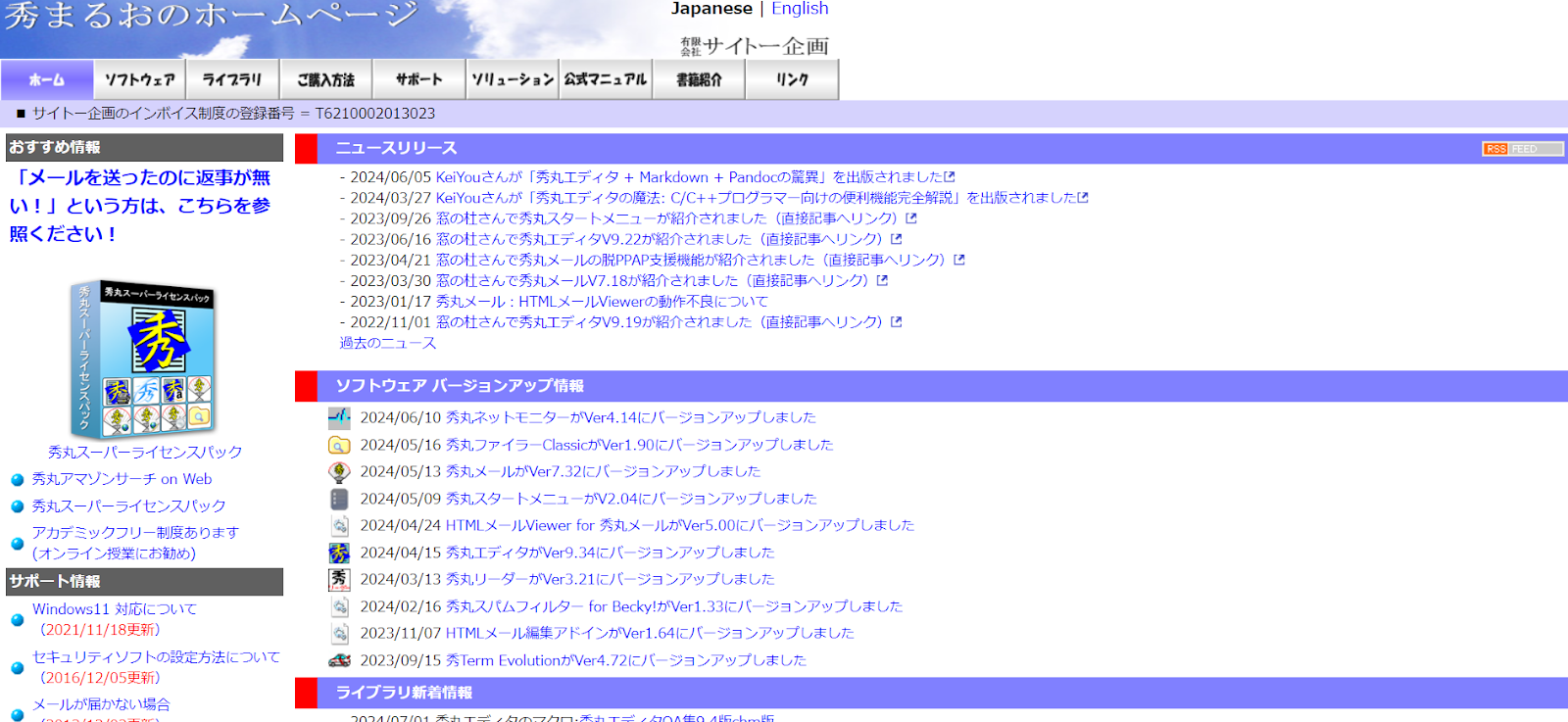Open HTMLメールViewerの動作不良について link

click(602, 302)
